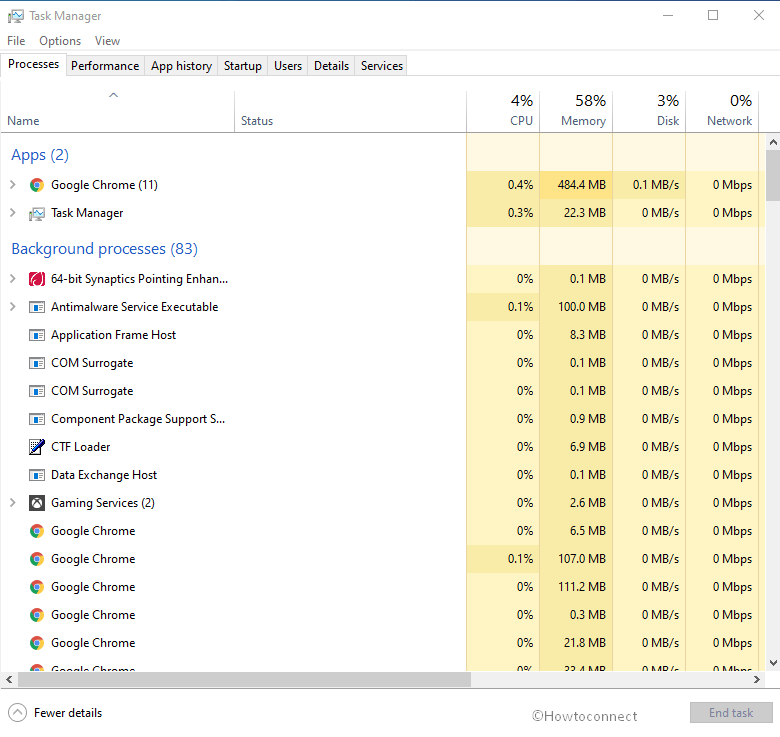Click the vertical scrollbar down arrow
The height and width of the screenshot is (737, 780).
click(x=773, y=662)
